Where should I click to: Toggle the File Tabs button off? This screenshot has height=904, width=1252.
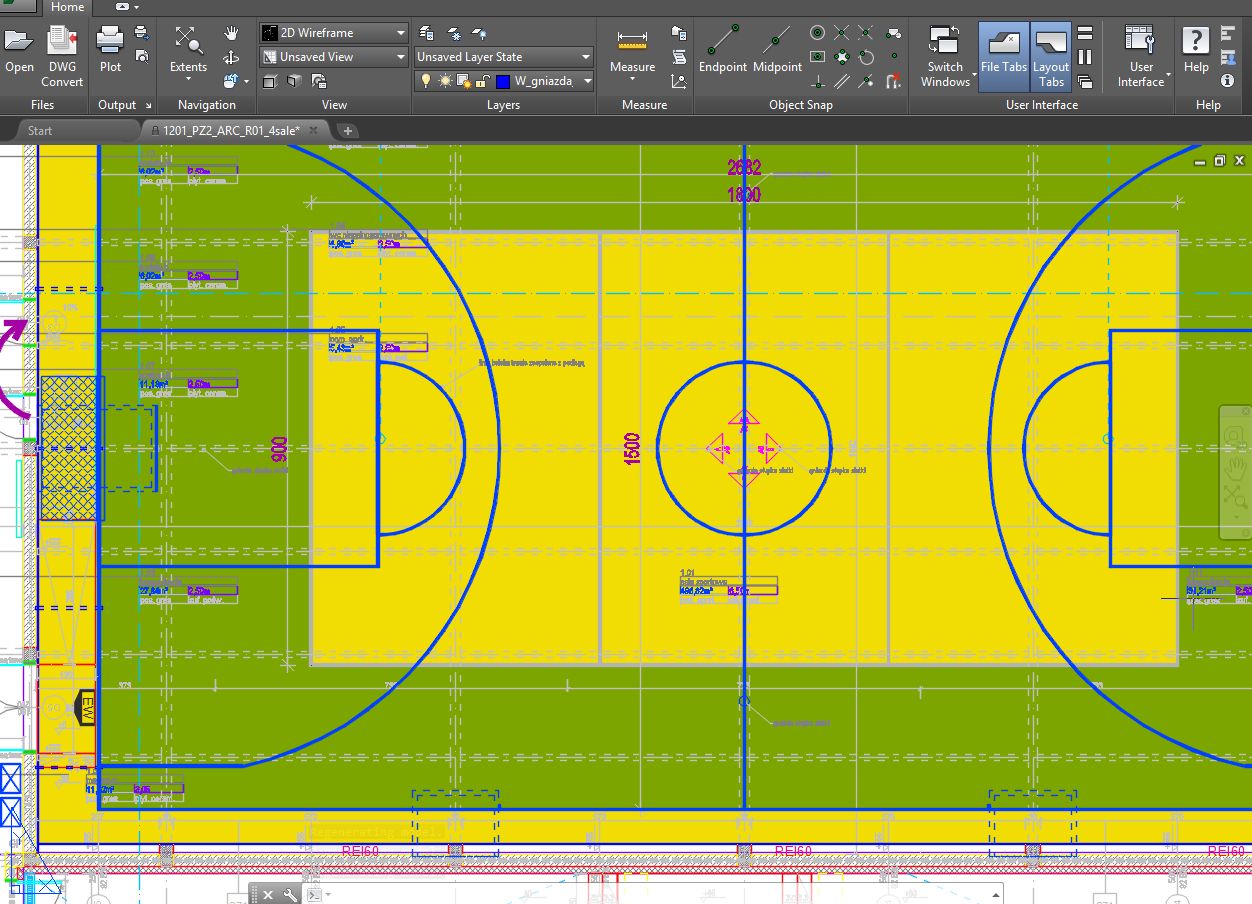(1003, 55)
